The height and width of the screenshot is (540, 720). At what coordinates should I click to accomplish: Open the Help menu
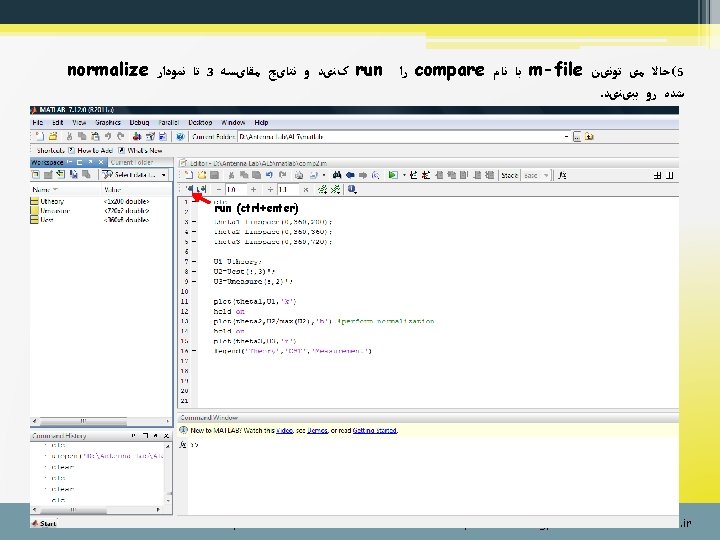point(261,123)
